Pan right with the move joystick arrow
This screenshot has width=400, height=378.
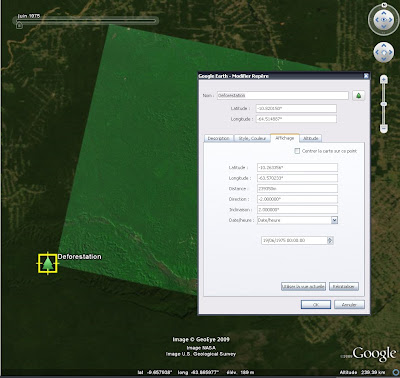click(x=391, y=52)
